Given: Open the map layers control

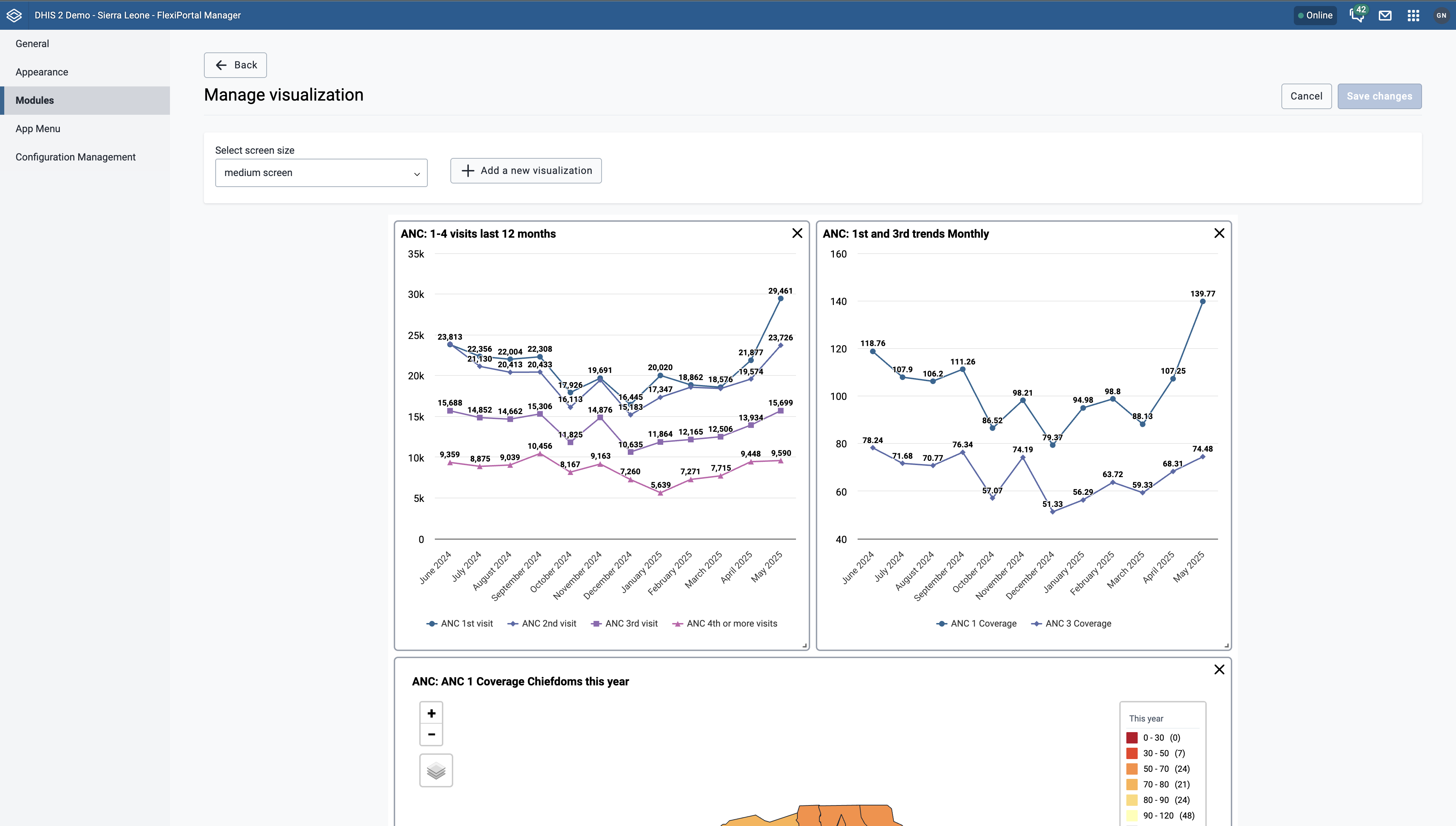Looking at the screenshot, I should [x=436, y=770].
